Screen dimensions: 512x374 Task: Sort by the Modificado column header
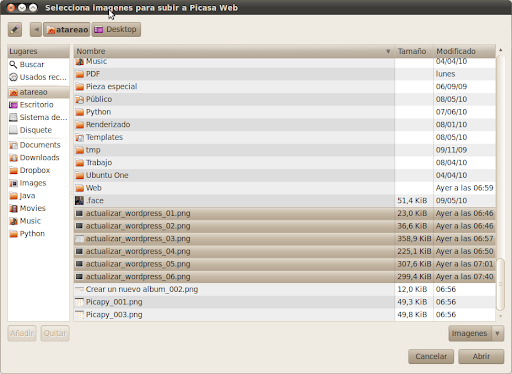click(x=465, y=51)
